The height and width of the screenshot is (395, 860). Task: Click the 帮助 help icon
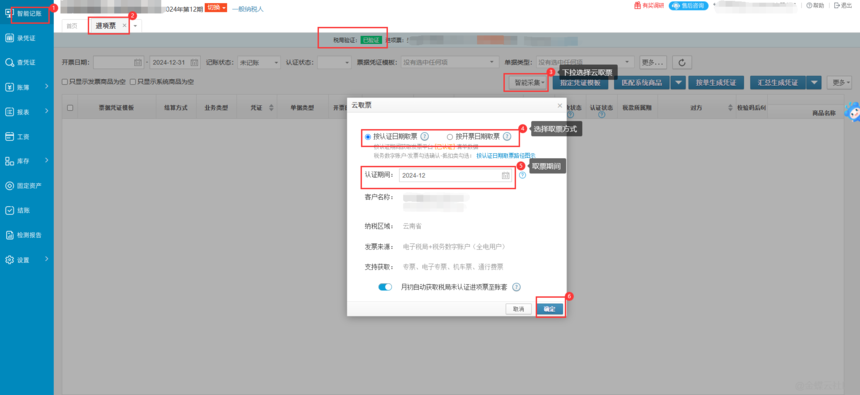pos(815,5)
